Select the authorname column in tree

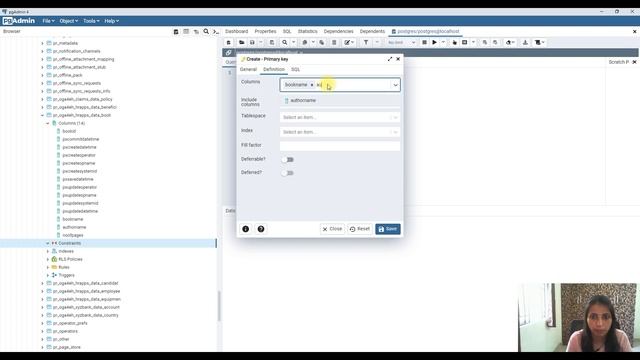coord(74,227)
